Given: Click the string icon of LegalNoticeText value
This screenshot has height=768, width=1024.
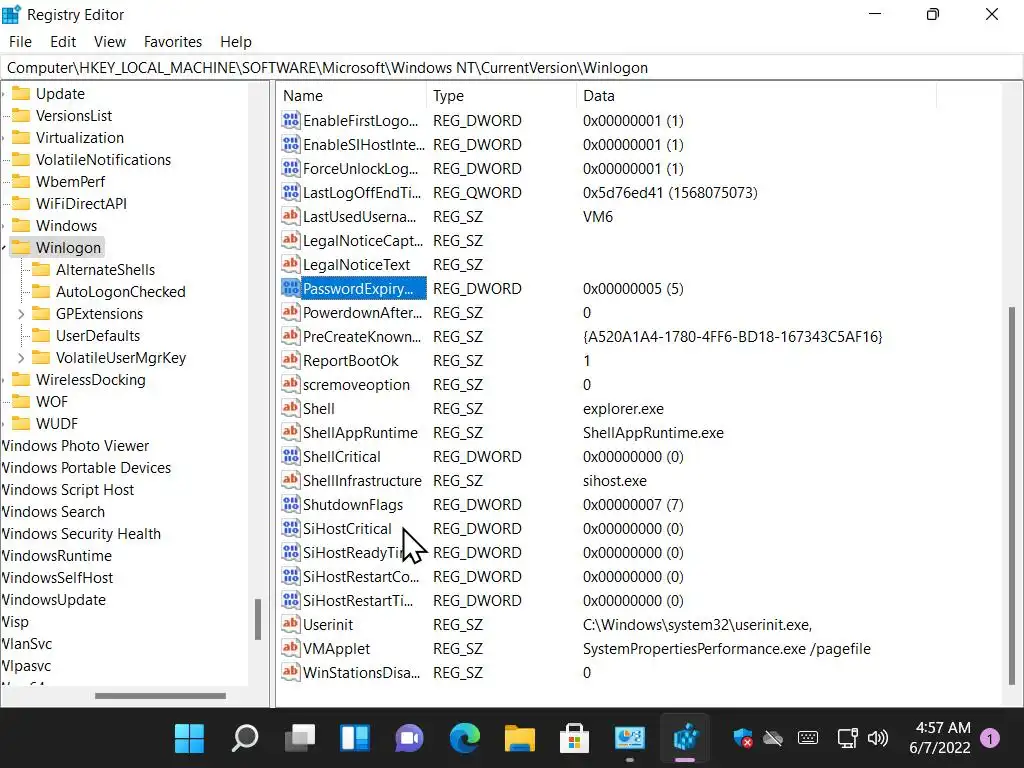Looking at the screenshot, I should click(x=291, y=264).
